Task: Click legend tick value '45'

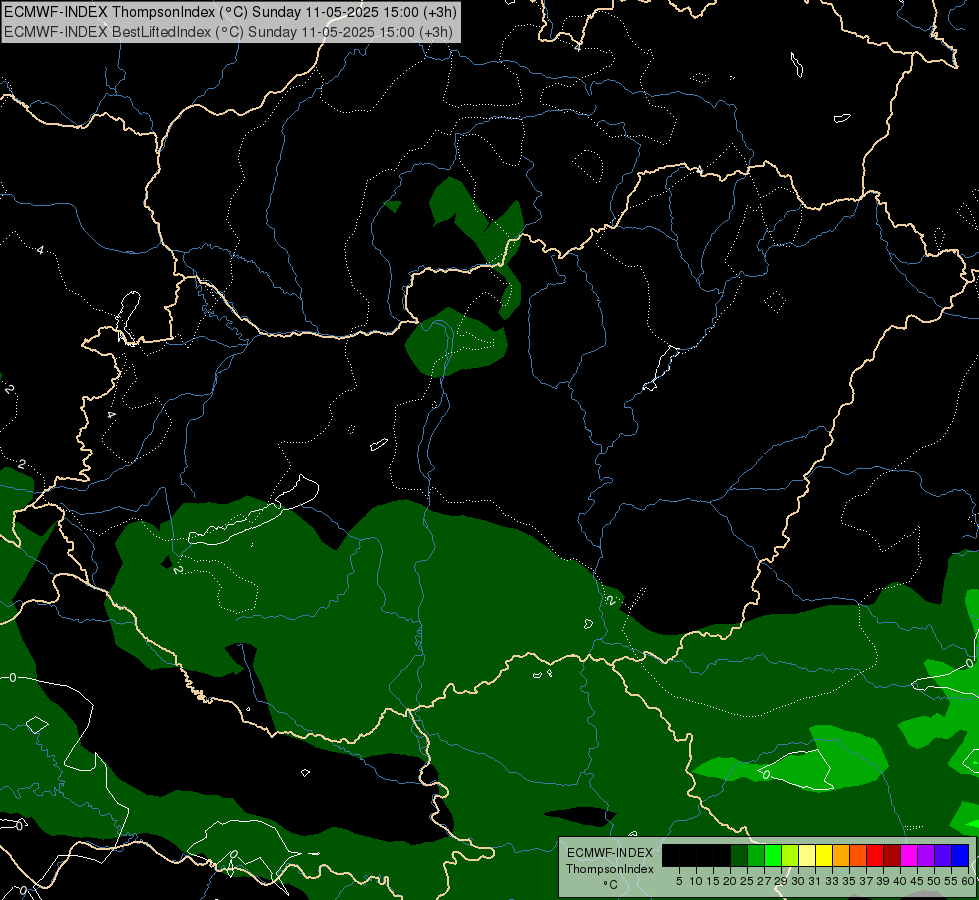Action: click(x=917, y=881)
